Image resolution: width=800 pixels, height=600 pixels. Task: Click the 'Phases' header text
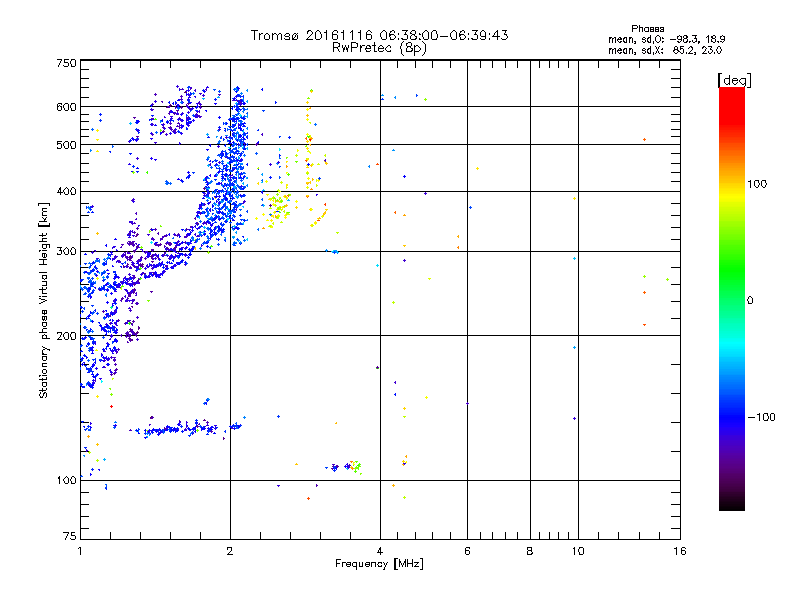(x=647, y=29)
